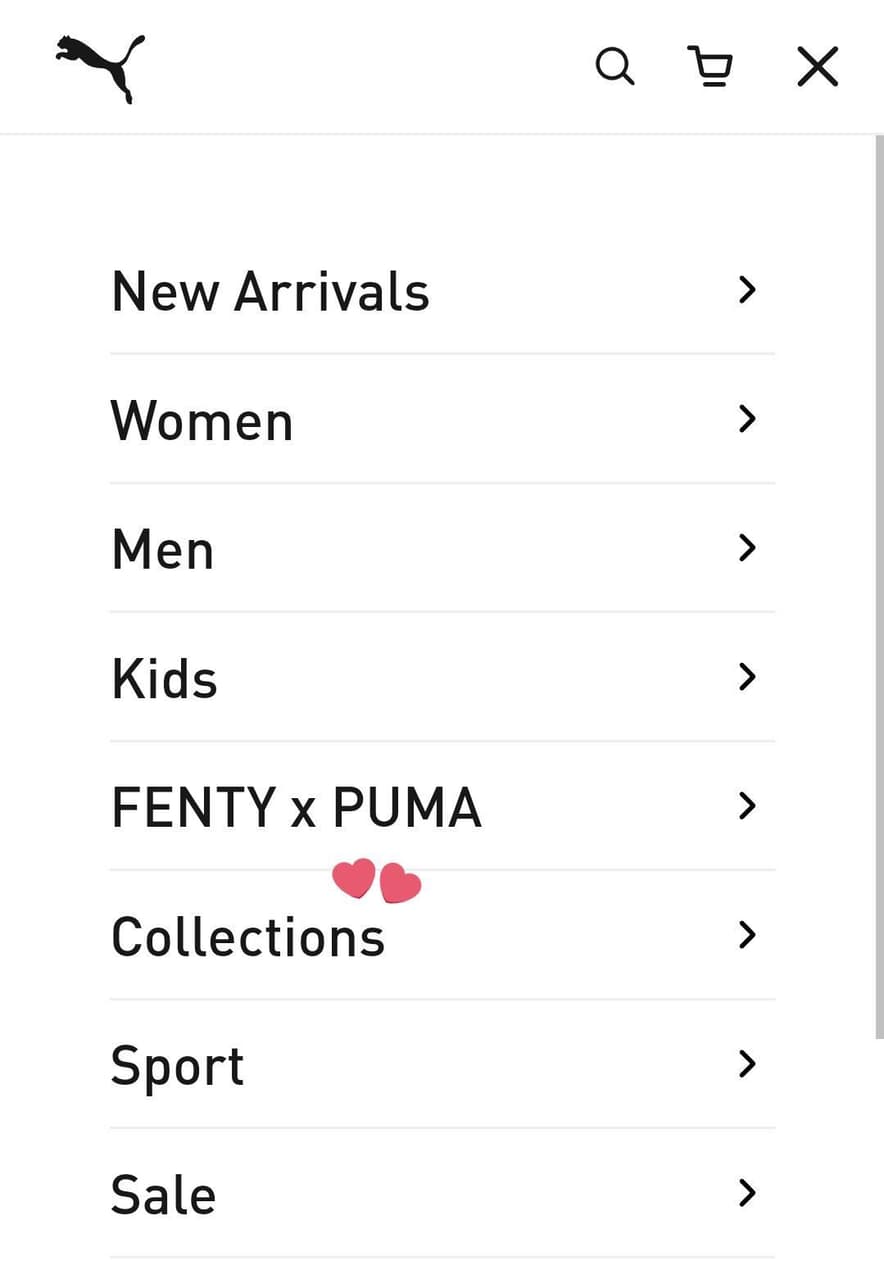Expand the Sale category chevron

746,1192
